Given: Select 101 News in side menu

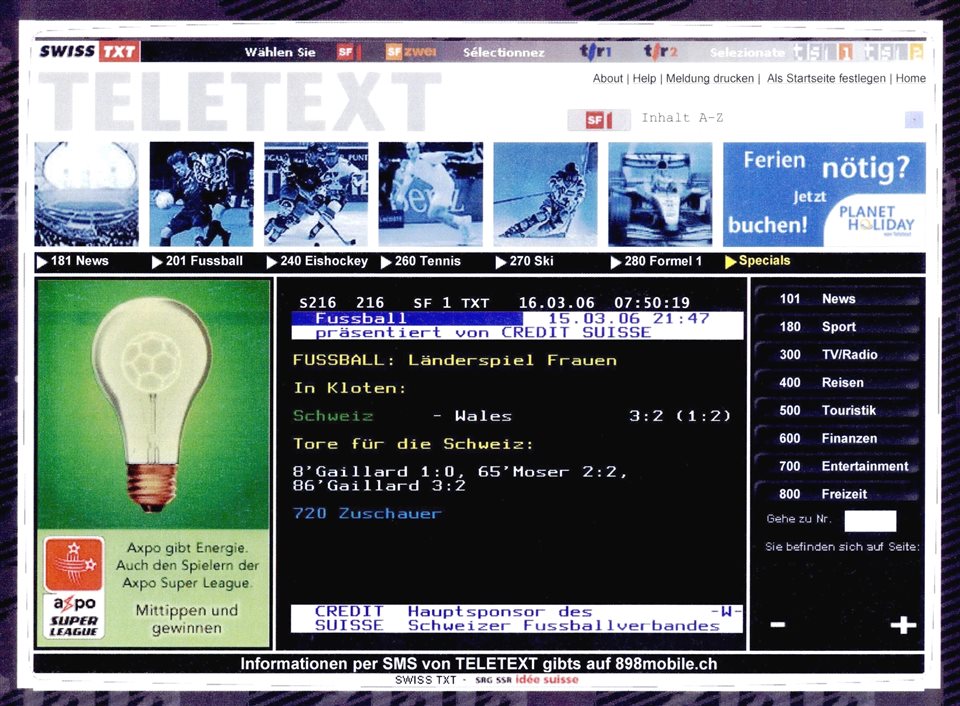Looking at the screenshot, I should (838, 299).
